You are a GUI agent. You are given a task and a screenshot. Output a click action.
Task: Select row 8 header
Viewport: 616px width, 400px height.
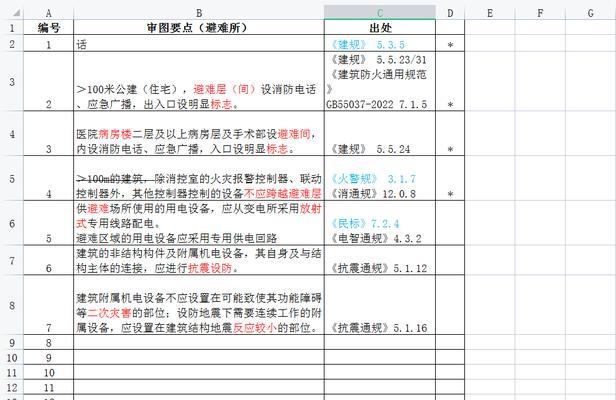point(12,305)
